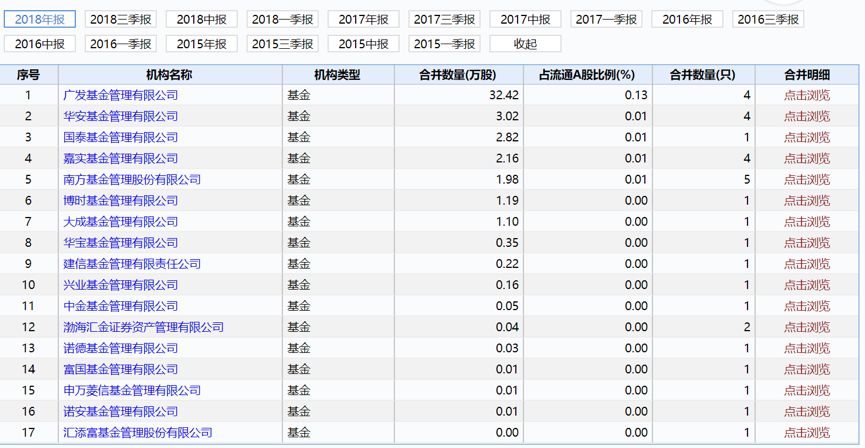Select the 0.13 ratio cell
Screen dimensions: 865x448
point(588,95)
